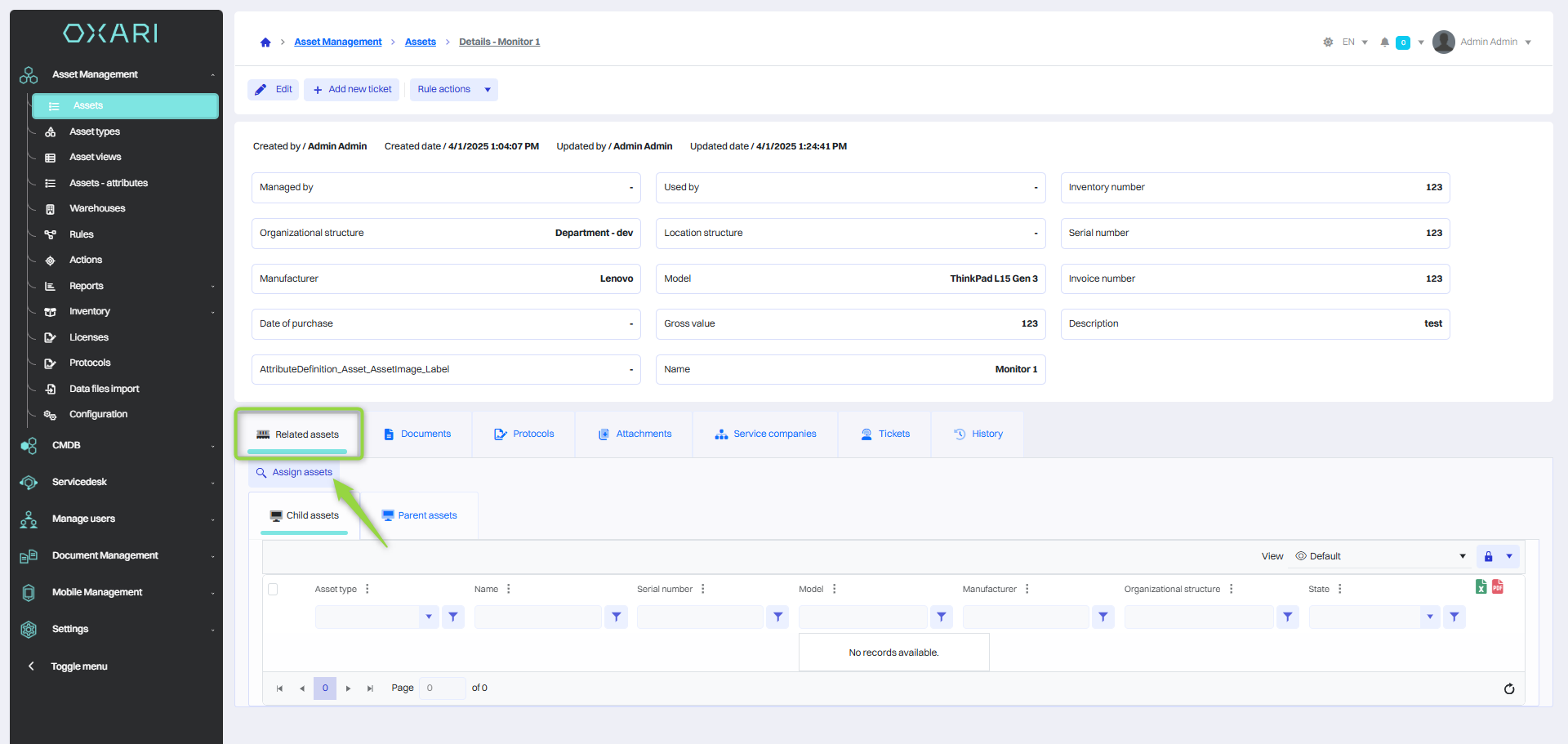Image resolution: width=1568 pixels, height=744 pixels.
Task: Click the lock view icon button
Action: click(x=1488, y=556)
